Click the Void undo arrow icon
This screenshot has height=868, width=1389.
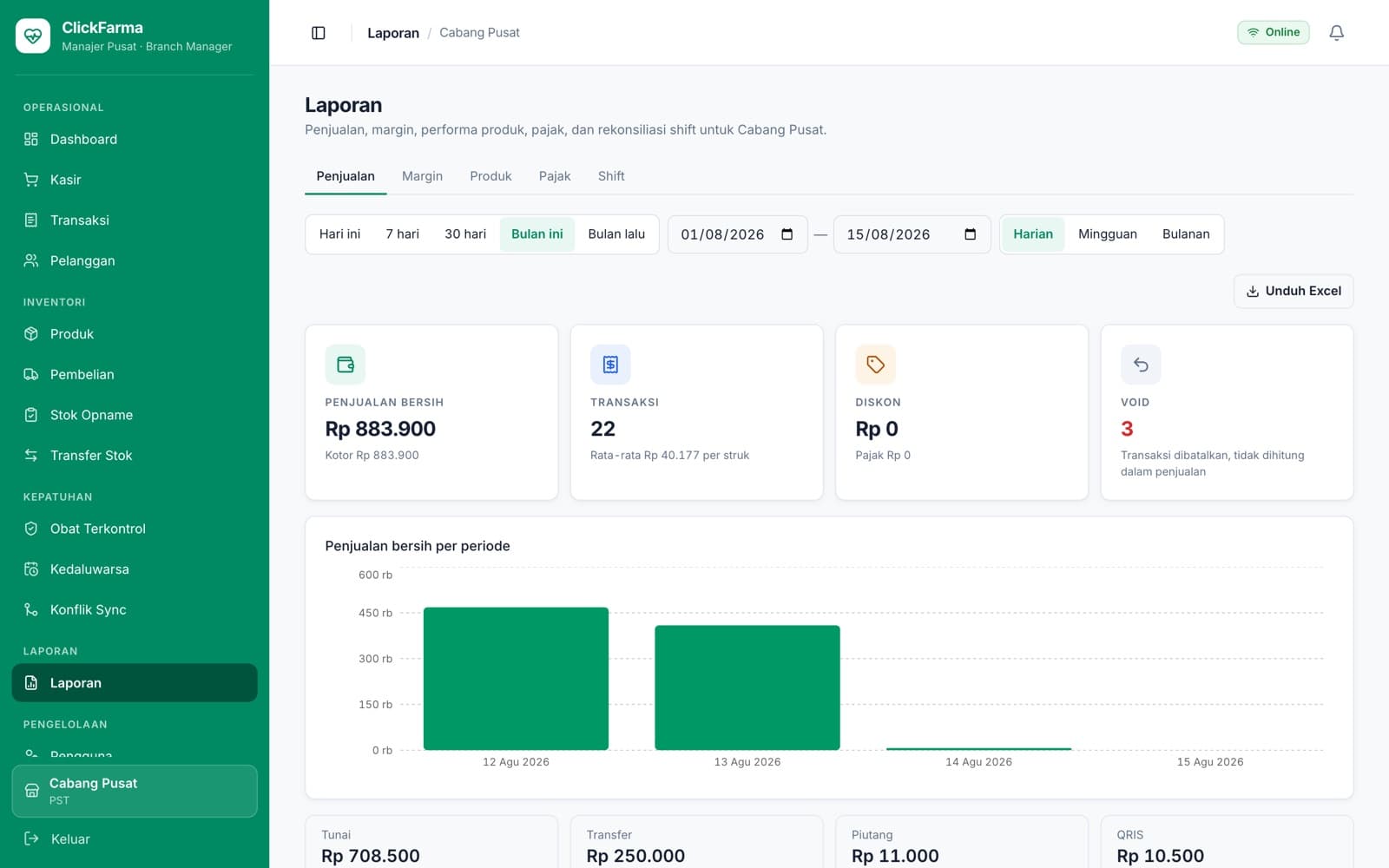click(1141, 365)
